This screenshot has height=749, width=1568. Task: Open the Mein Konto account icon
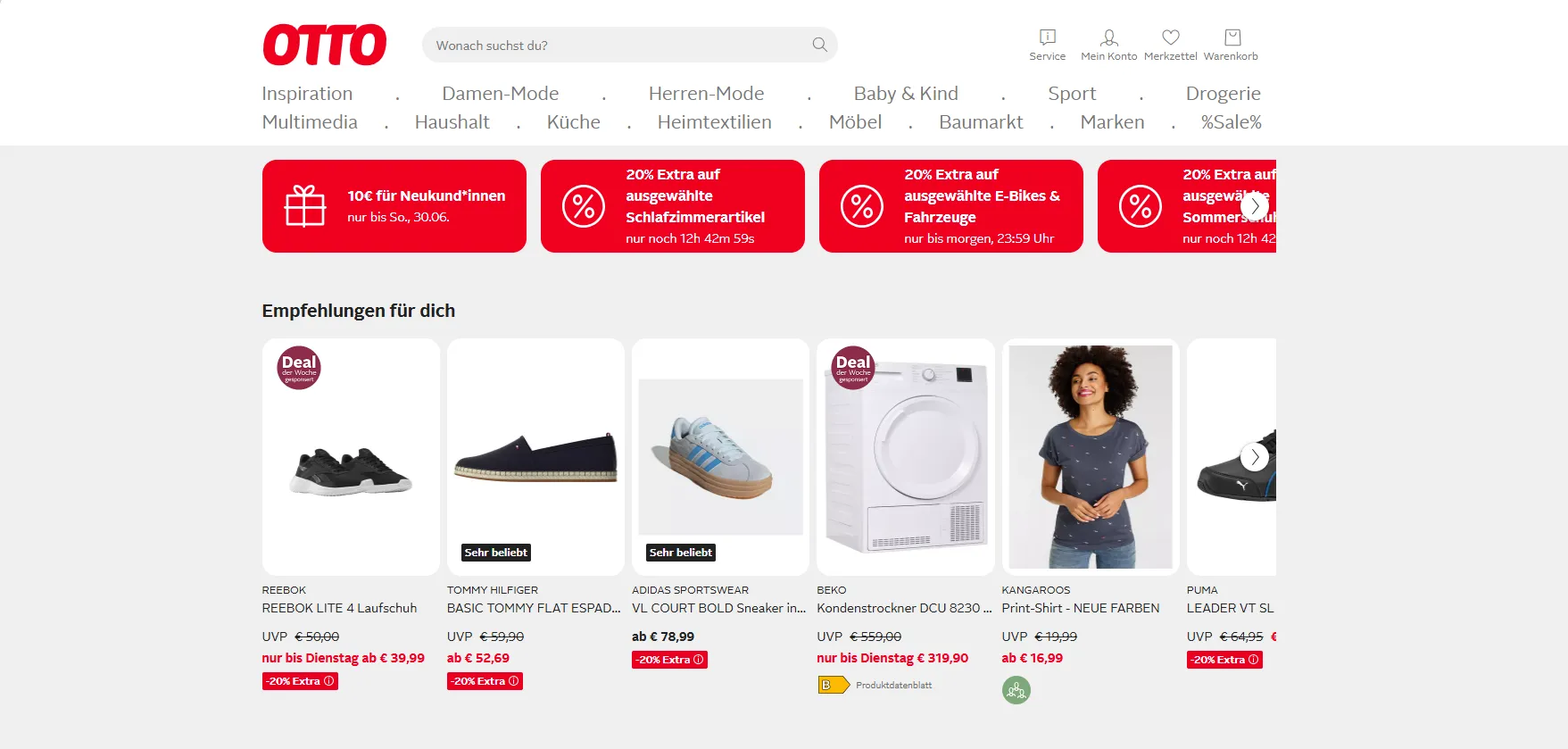coord(1108,37)
